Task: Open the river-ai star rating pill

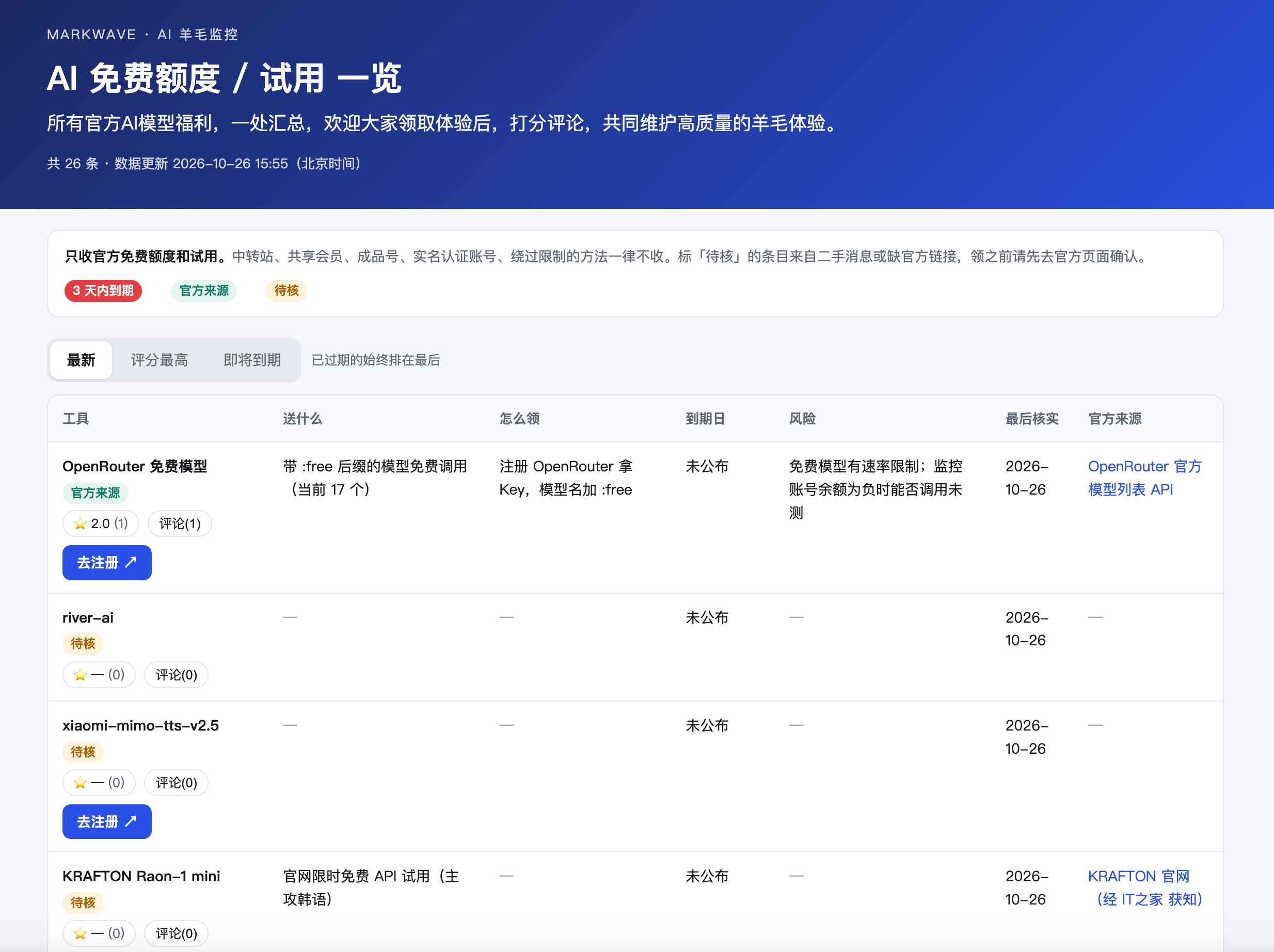Action: 99,674
